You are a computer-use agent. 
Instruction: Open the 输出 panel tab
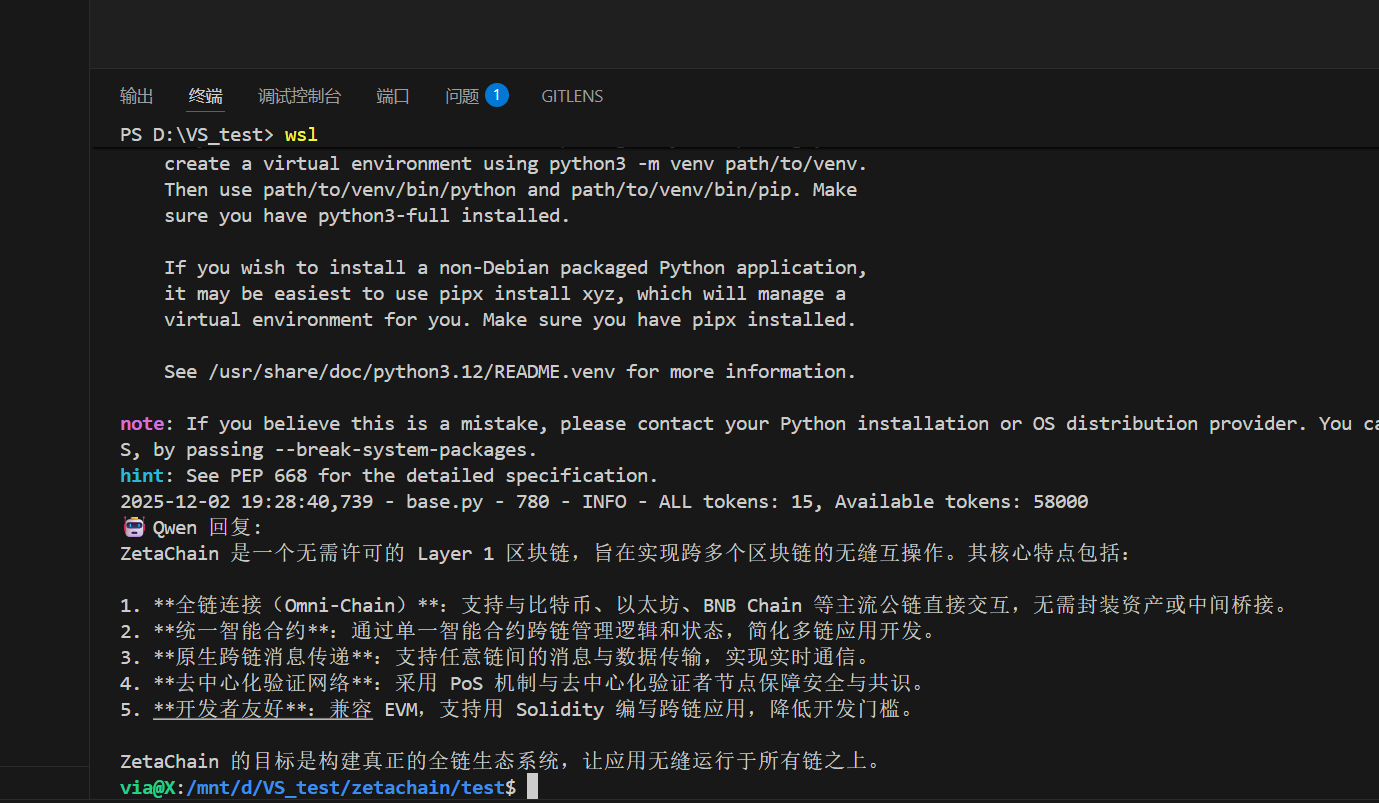coord(137,96)
